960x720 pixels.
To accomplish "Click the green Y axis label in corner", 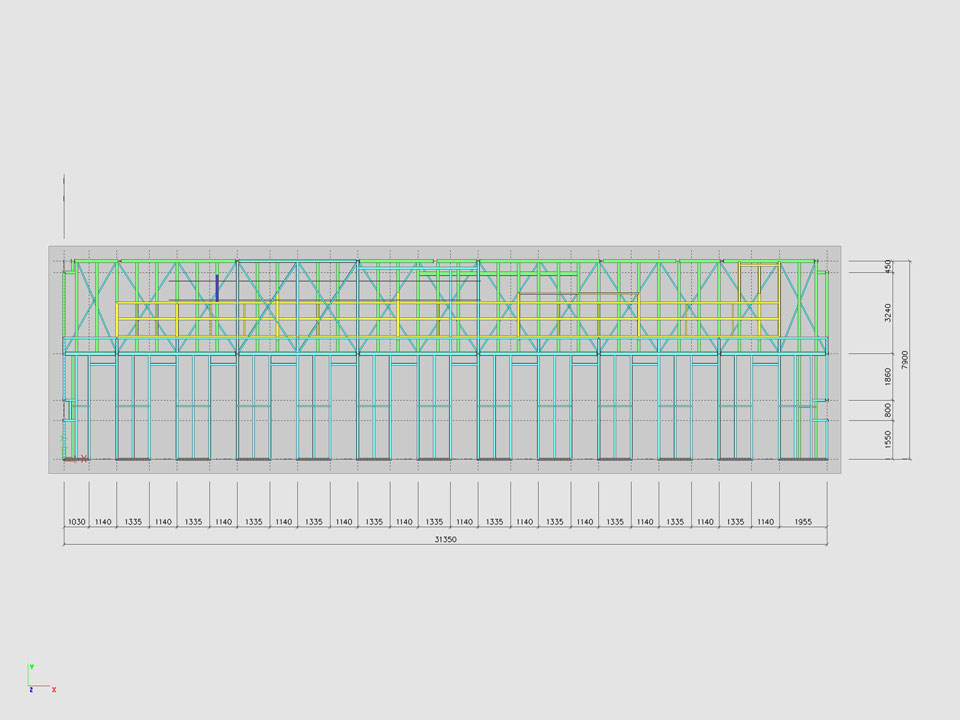I will pyautogui.click(x=31, y=667).
